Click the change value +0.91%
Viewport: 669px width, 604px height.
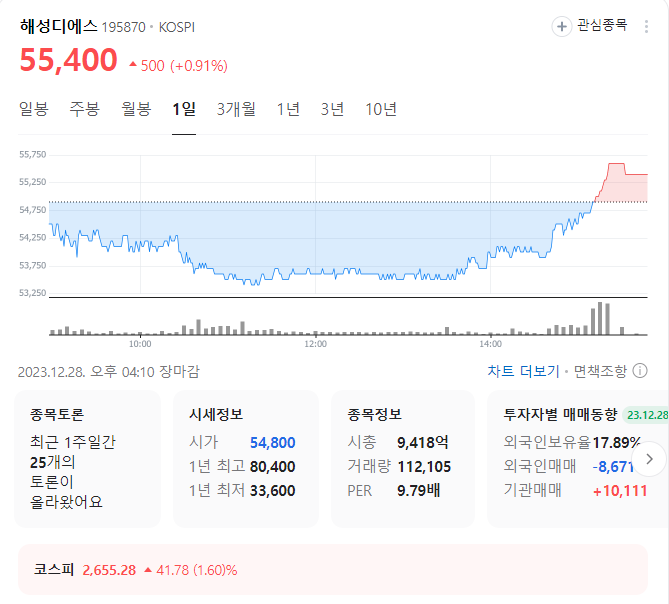(x=199, y=66)
